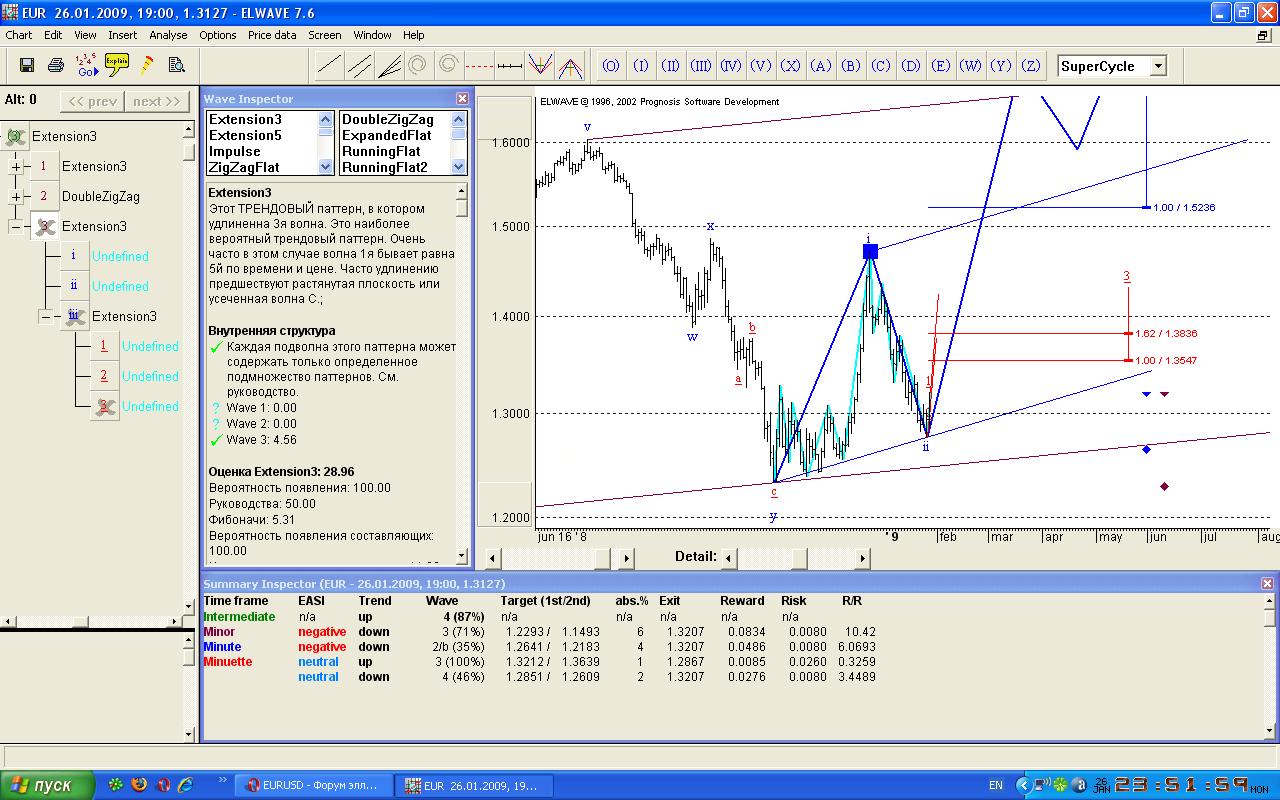Select the single trend line tool
The height and width of the screenshot is (800, 1280).
[x=328, y=65]
